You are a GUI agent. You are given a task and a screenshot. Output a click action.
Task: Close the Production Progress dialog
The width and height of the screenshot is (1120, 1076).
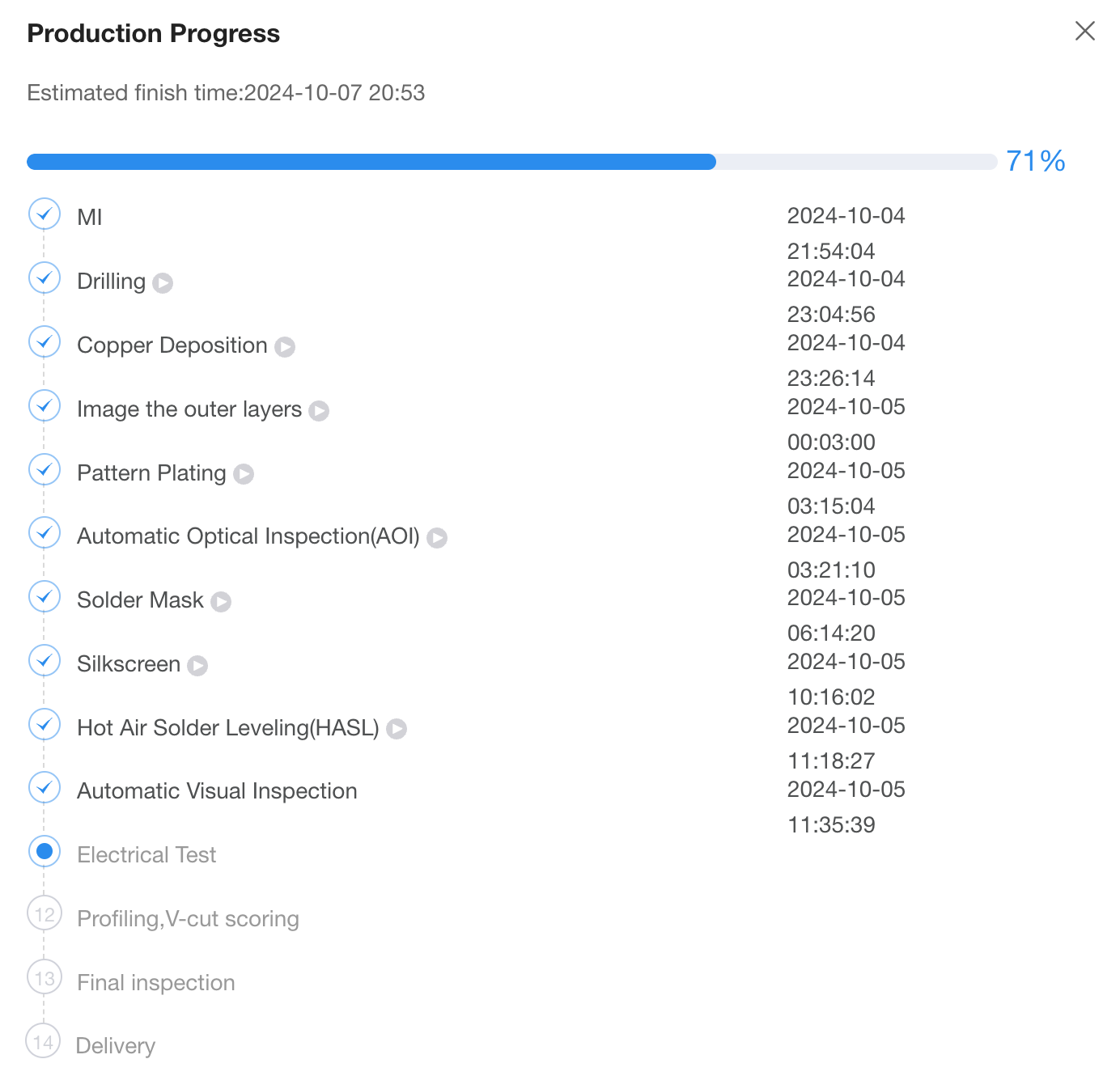[1085, 31]
